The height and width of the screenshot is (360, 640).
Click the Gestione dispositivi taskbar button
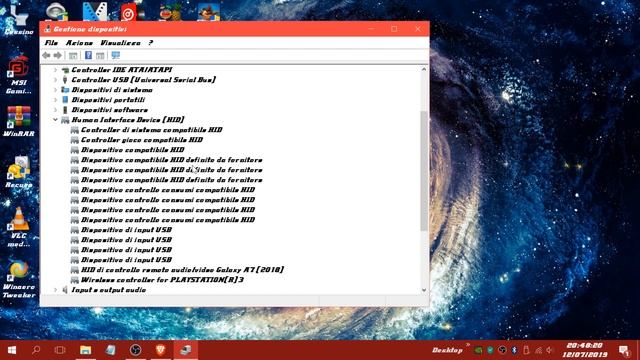(x=186, y=350)
